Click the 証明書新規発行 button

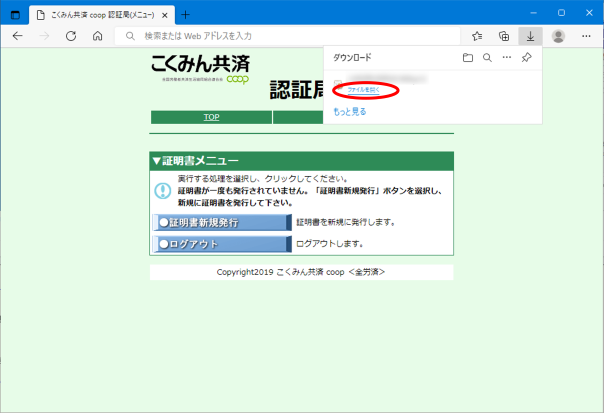point(222,223)
